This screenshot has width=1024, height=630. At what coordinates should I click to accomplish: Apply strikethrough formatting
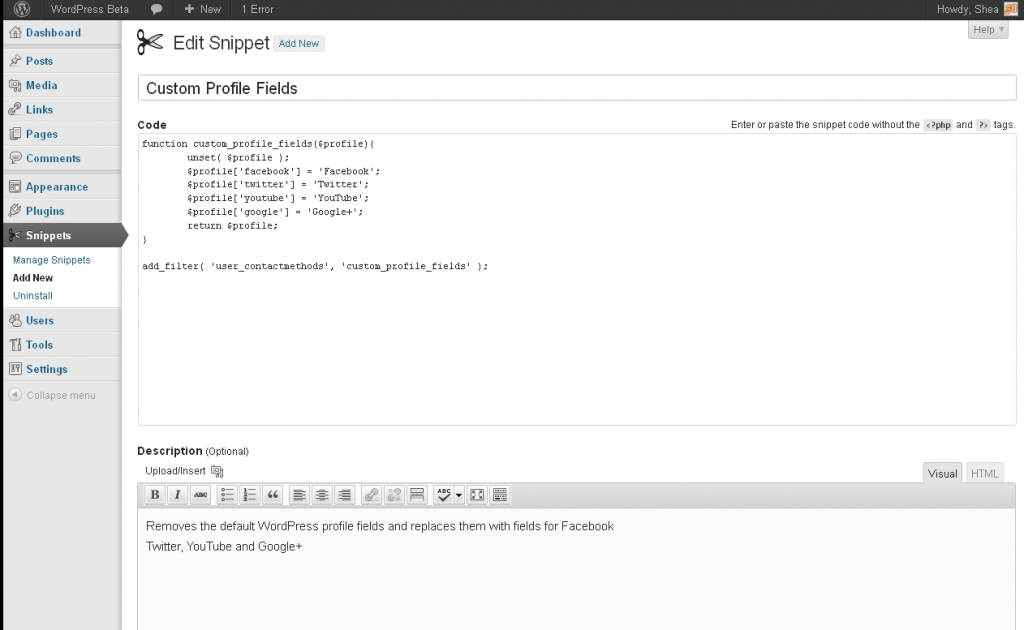(x=201, y=495)
